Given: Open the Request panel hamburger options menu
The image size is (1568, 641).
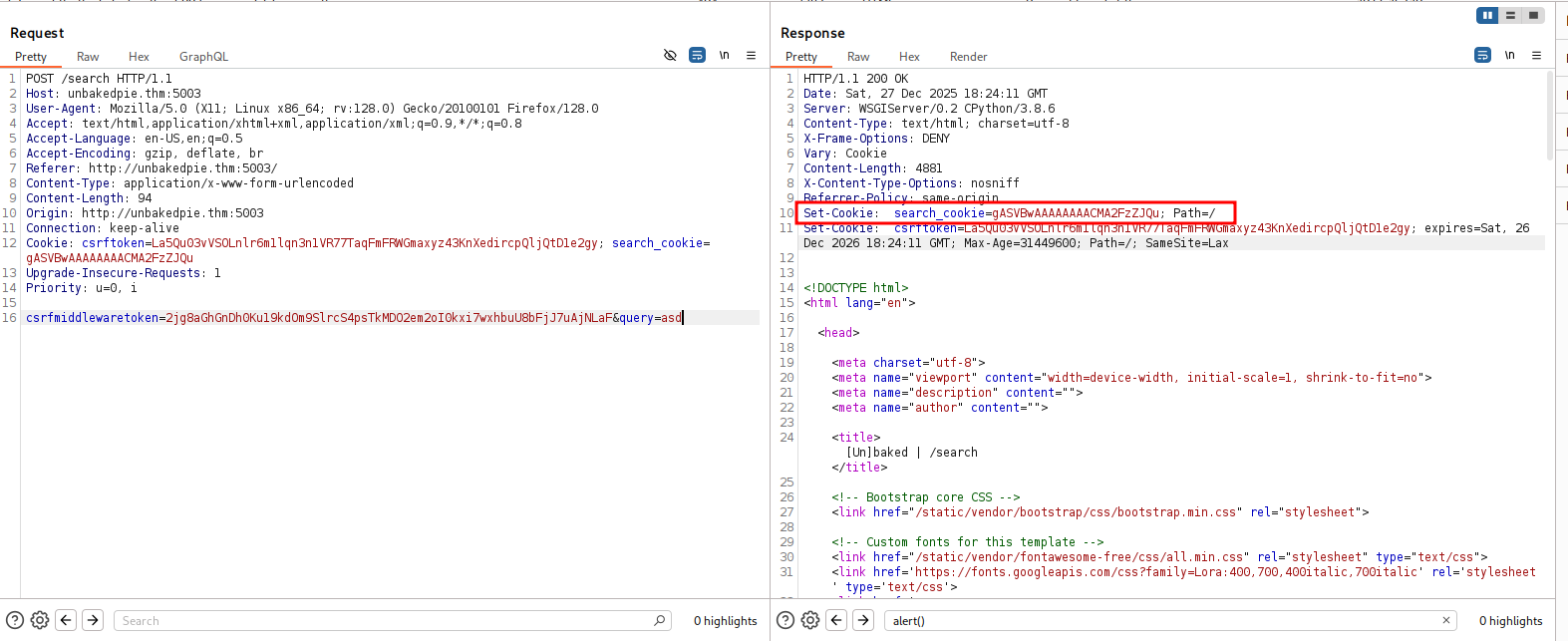Looking at the screenshot, I should pos(751,55).
